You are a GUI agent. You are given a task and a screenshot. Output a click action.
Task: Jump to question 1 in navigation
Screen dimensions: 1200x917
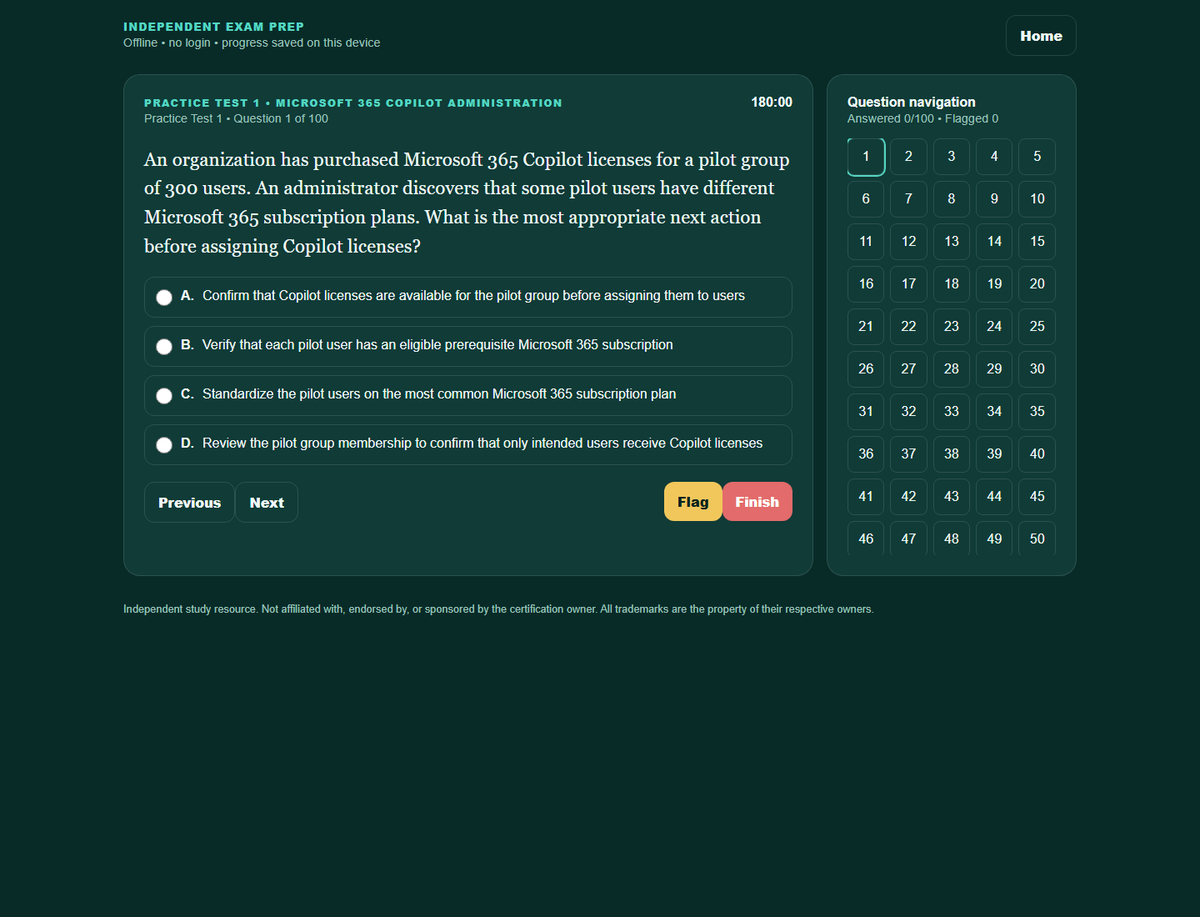866,156
